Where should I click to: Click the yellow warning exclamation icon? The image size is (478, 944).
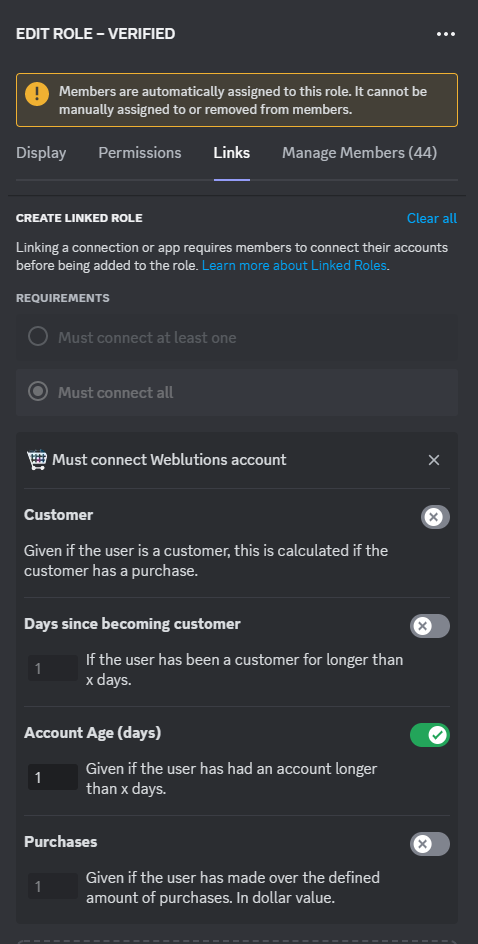(x=37, y=93)
